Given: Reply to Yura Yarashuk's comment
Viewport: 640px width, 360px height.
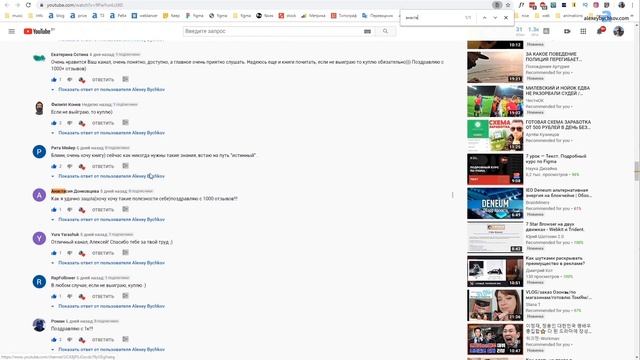Looking at the screenshot, I should (x=103, y=253).
